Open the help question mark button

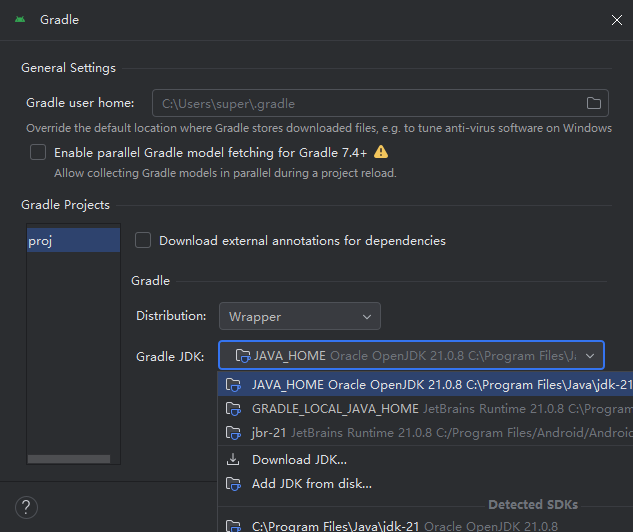pos(27,506)
